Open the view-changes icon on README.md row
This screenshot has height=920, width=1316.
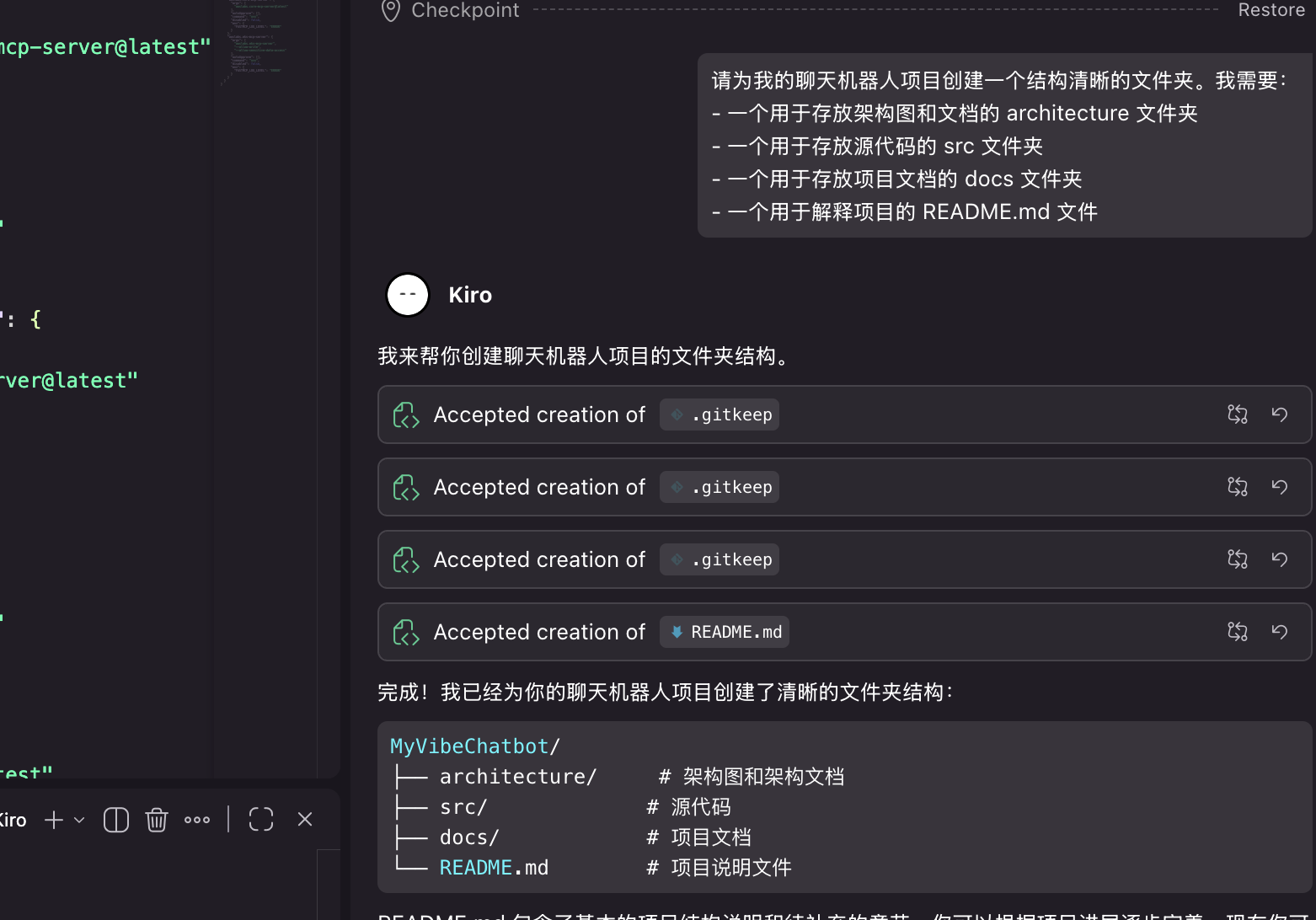(1237, 632)
